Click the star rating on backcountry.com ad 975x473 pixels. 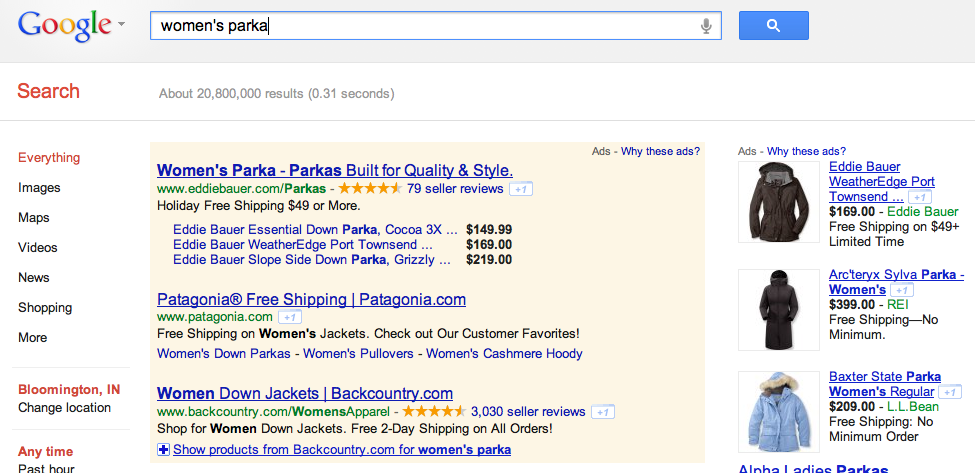point(434,411)
